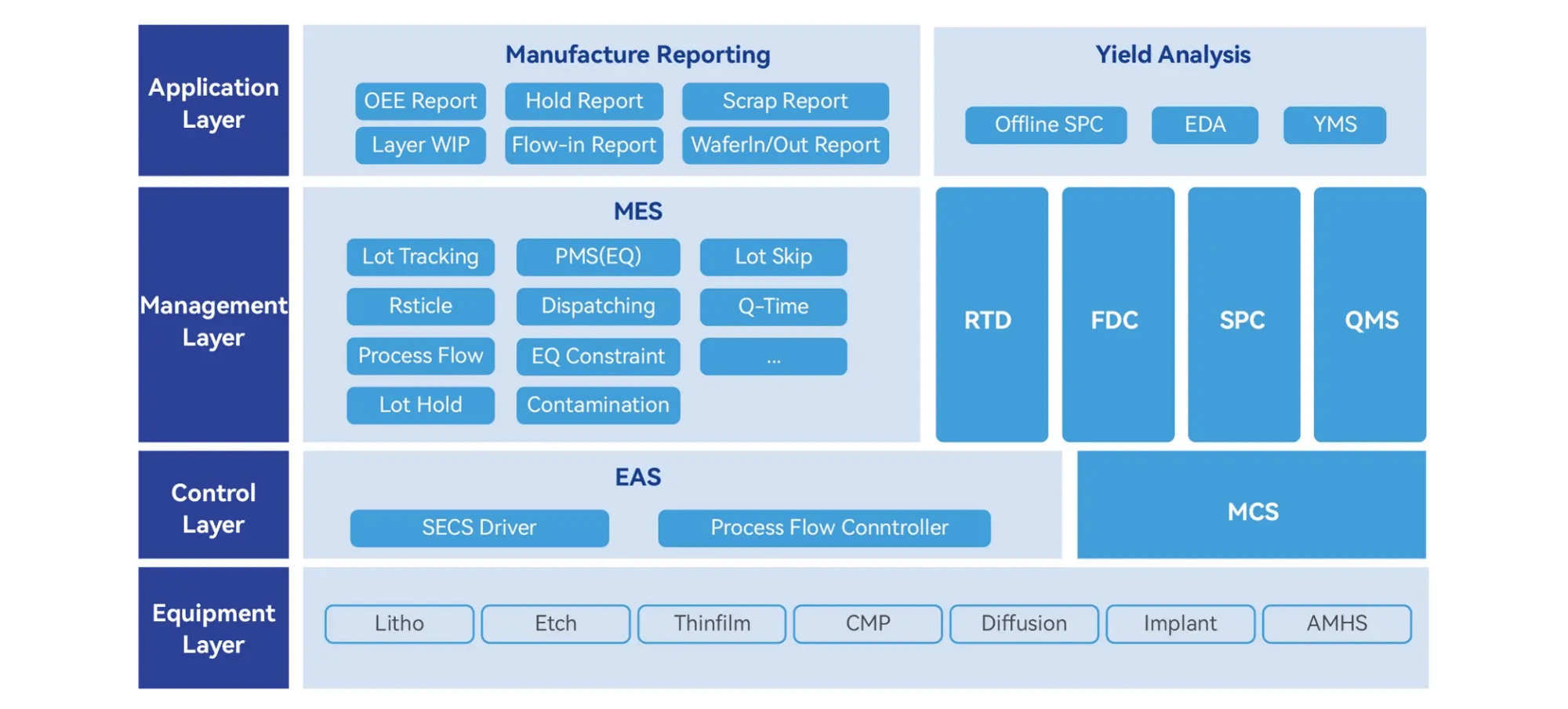Open WaferIn/Out Report
Viewport: 1568px width, 709px height.
click(786, 145)
